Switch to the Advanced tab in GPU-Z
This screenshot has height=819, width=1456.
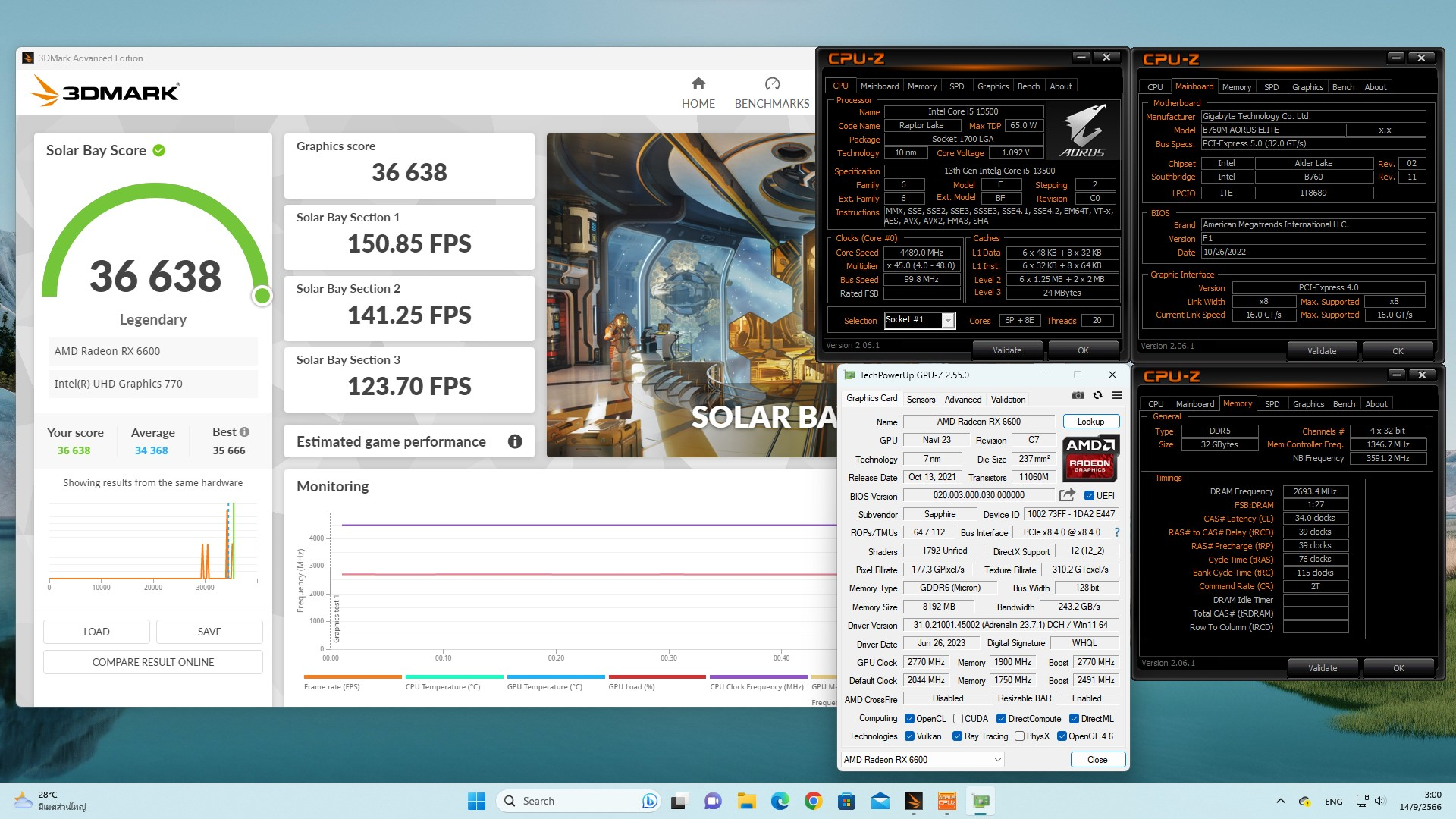pyautogui.click(x=963, y=400)
